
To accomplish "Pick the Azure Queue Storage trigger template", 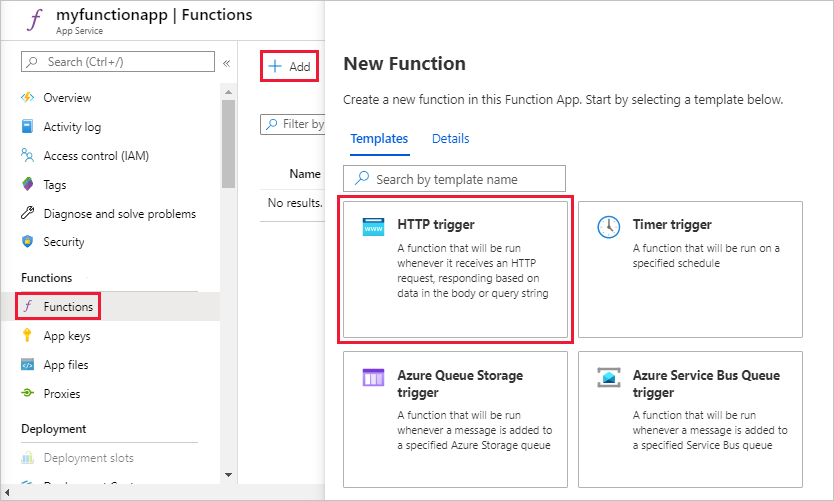I will coord(457,418).
